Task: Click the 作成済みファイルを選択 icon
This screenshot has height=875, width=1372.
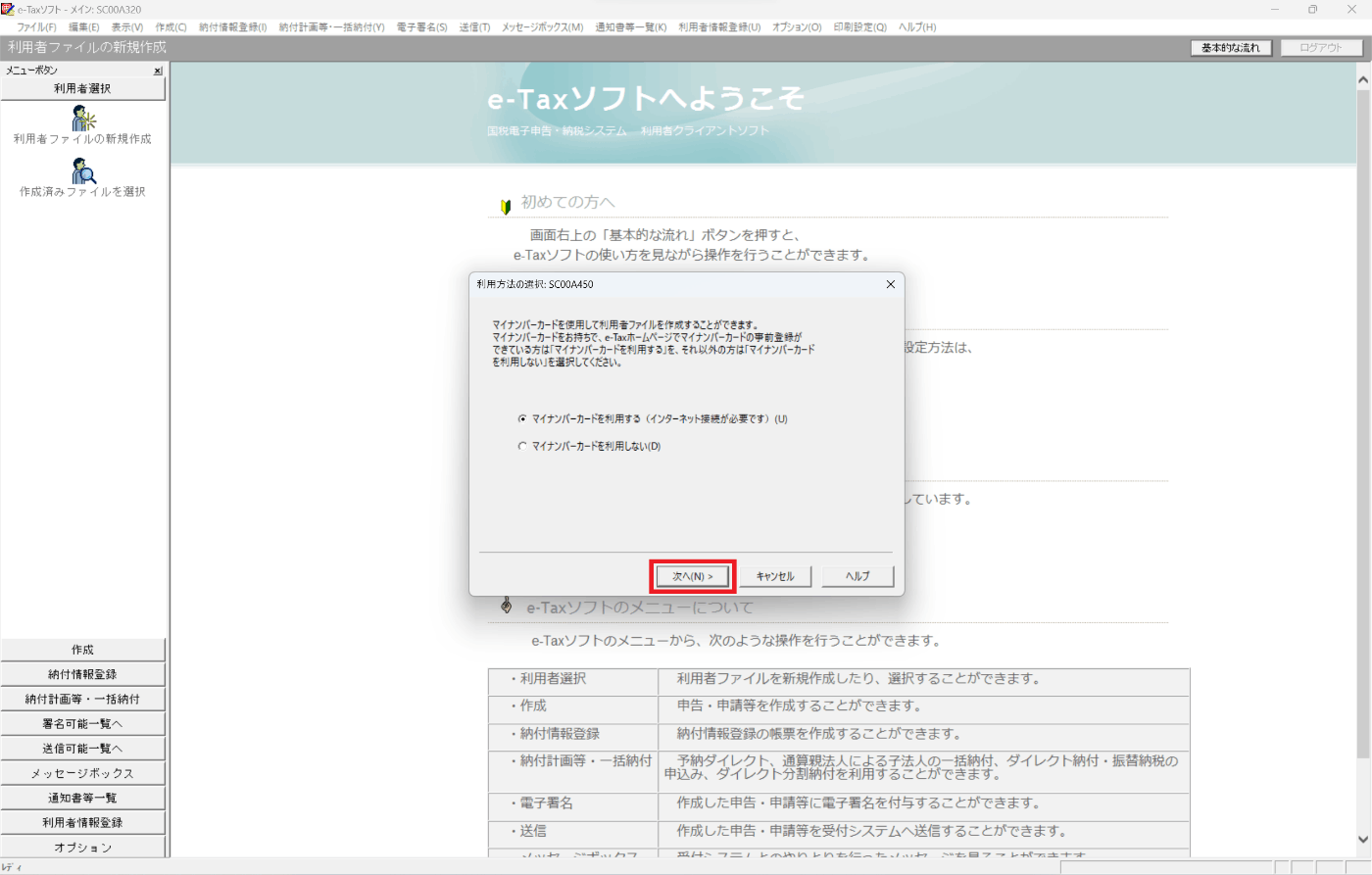Action: point(84,171)
